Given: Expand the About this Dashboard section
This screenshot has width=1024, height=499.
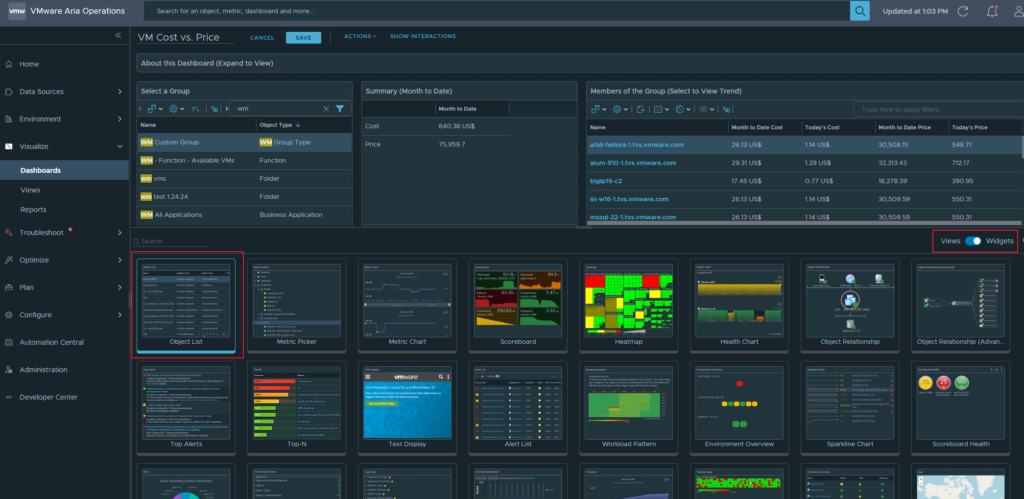Looking at the screenshot, I should (x=580, y=63).
